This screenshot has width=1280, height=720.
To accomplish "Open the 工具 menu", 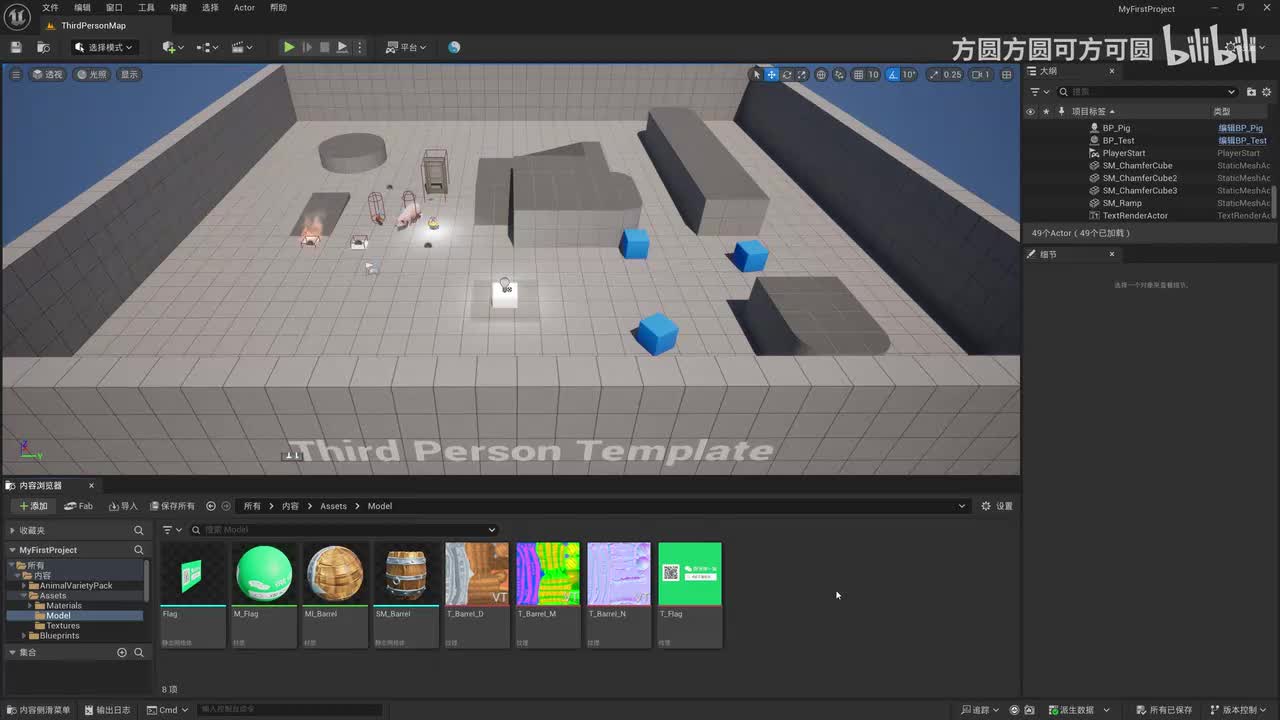I will click(x=146, y=8).
